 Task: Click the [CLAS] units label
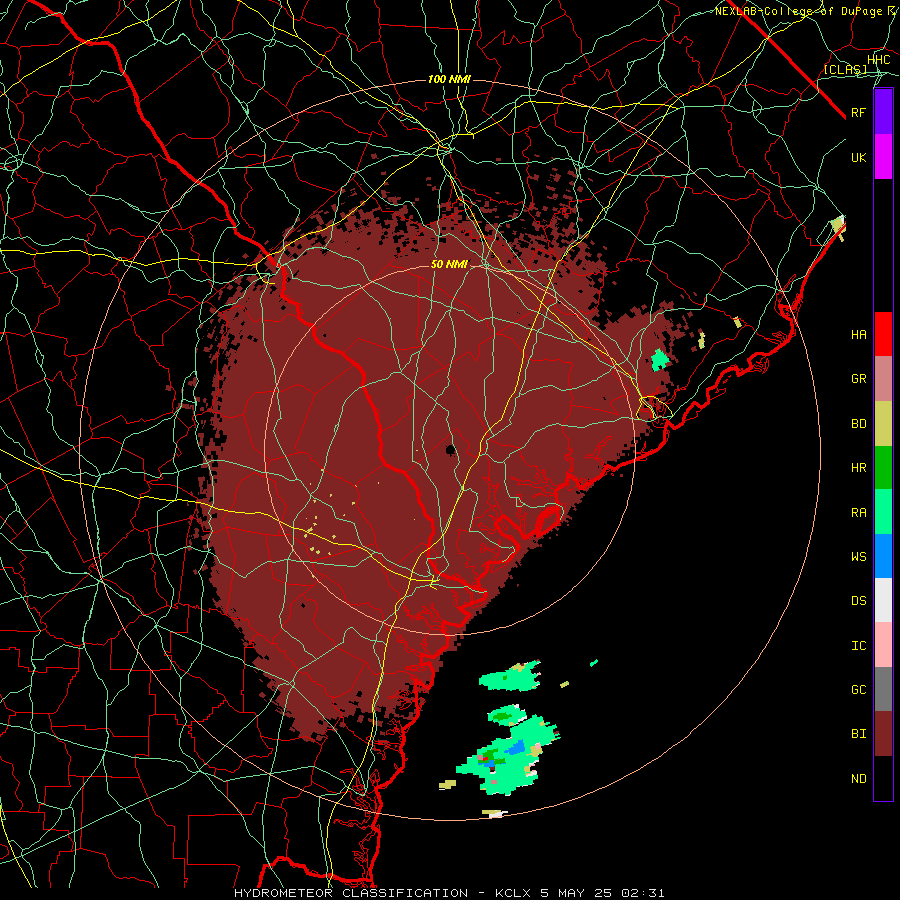pos(845,69)
